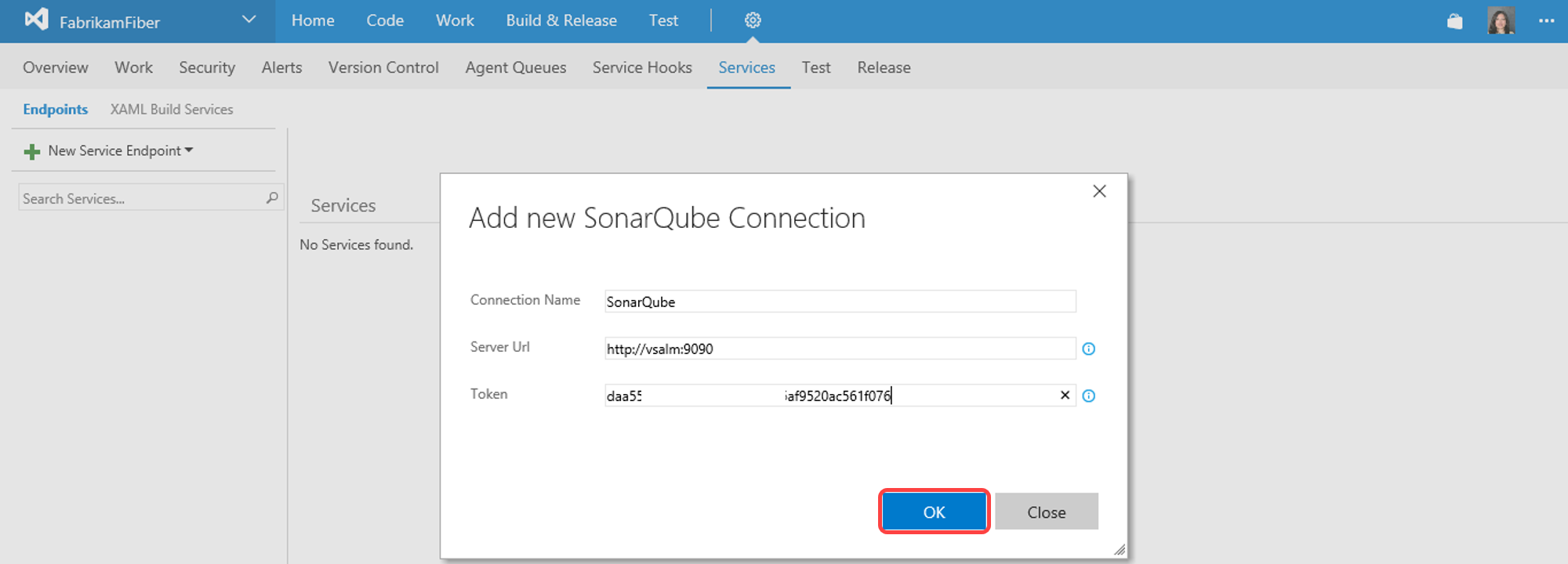1568x564 pixels.
Task: Open the Test admin tab
Action: click(816, 67)
